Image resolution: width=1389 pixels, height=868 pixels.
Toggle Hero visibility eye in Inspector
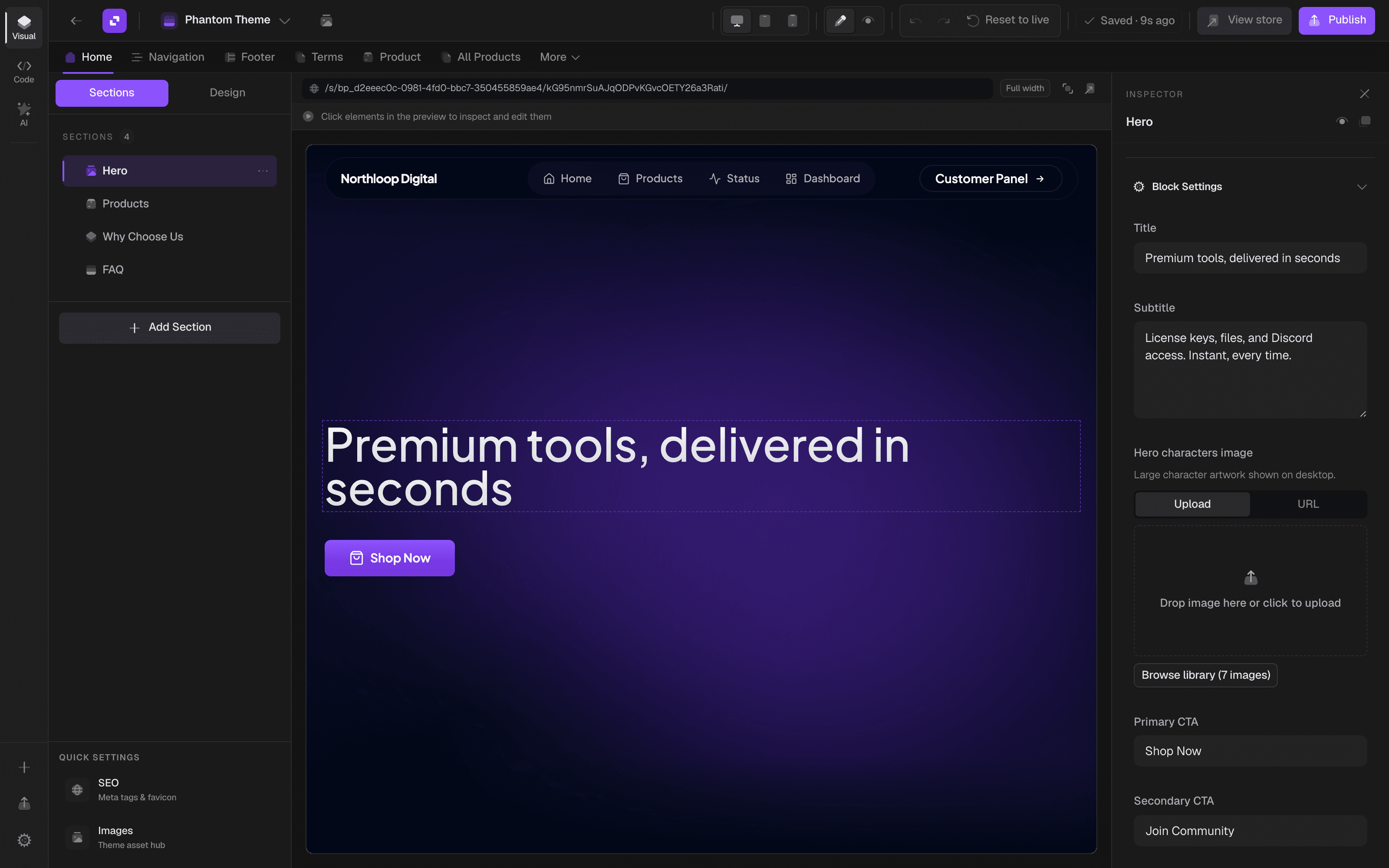tap(1341, 121)
